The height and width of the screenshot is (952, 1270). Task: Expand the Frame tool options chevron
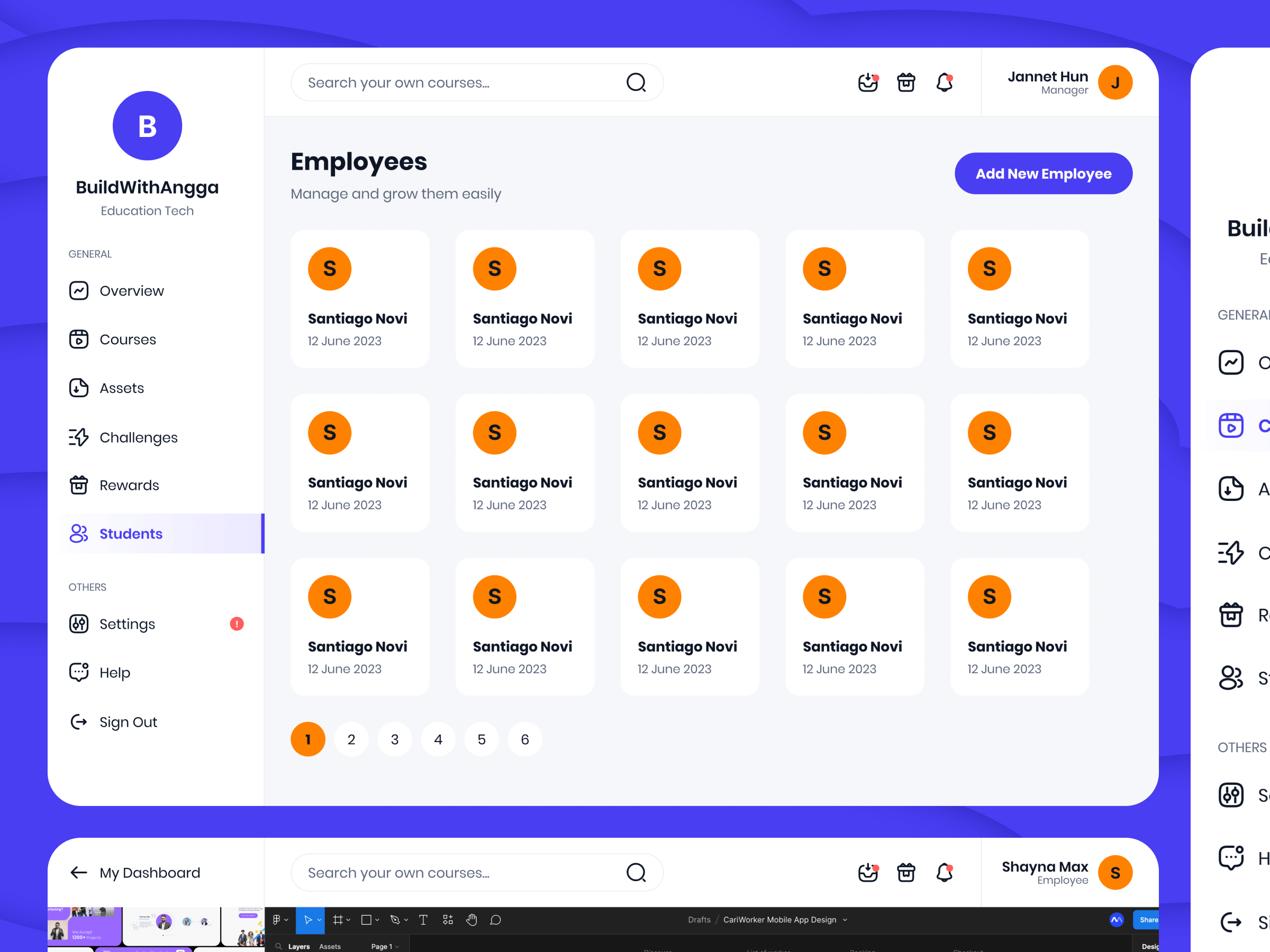[x=349, y=920]
